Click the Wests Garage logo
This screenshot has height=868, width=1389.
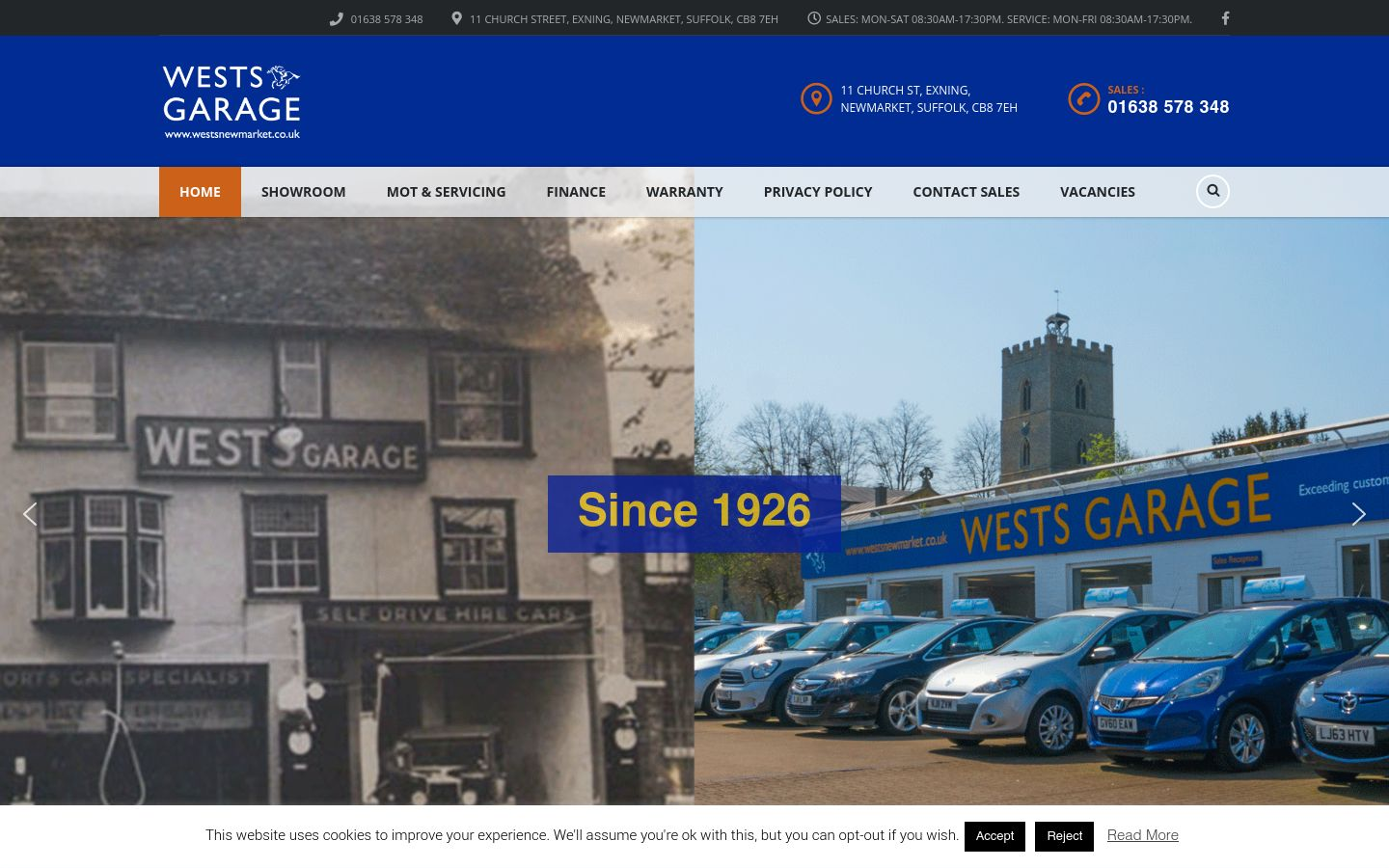(231, 101)
